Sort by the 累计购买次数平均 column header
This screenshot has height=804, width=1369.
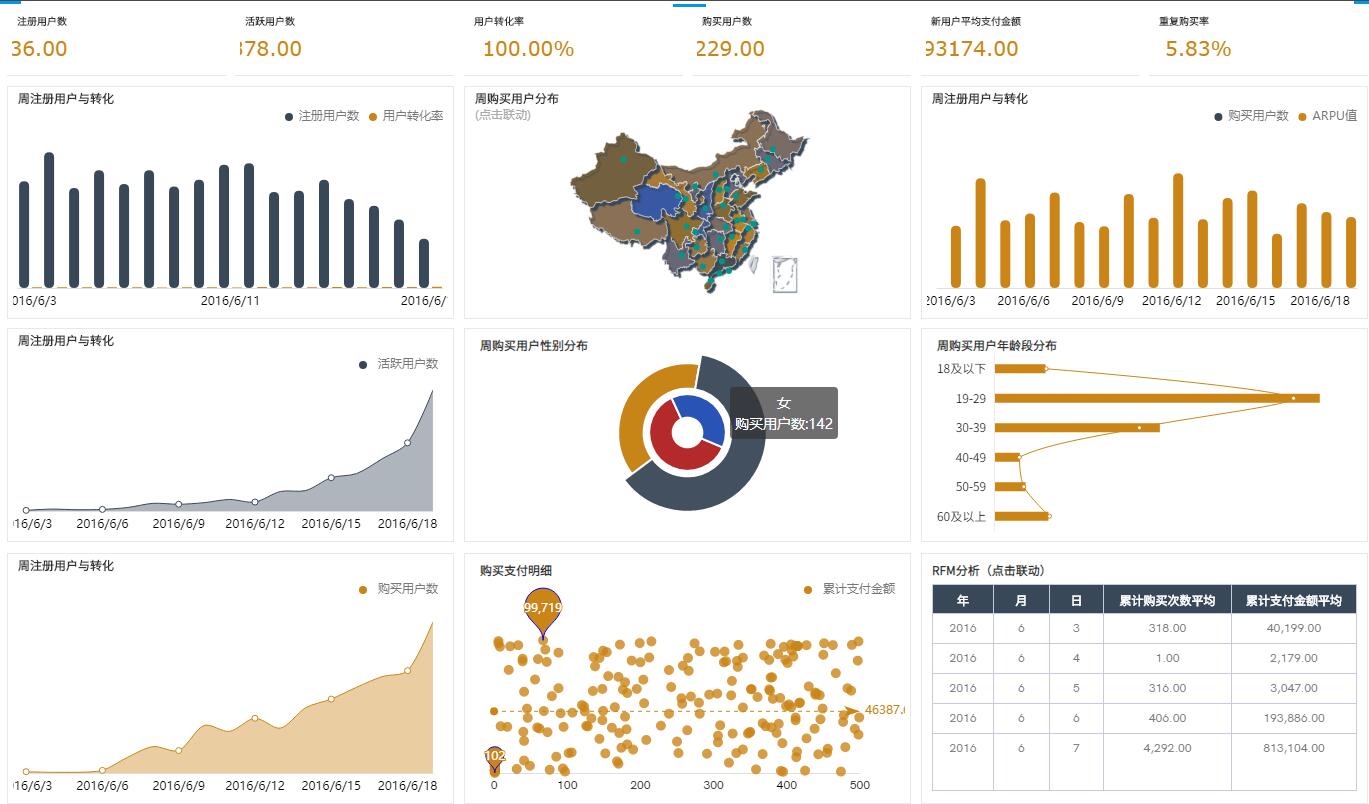(x=1167, y=600)
